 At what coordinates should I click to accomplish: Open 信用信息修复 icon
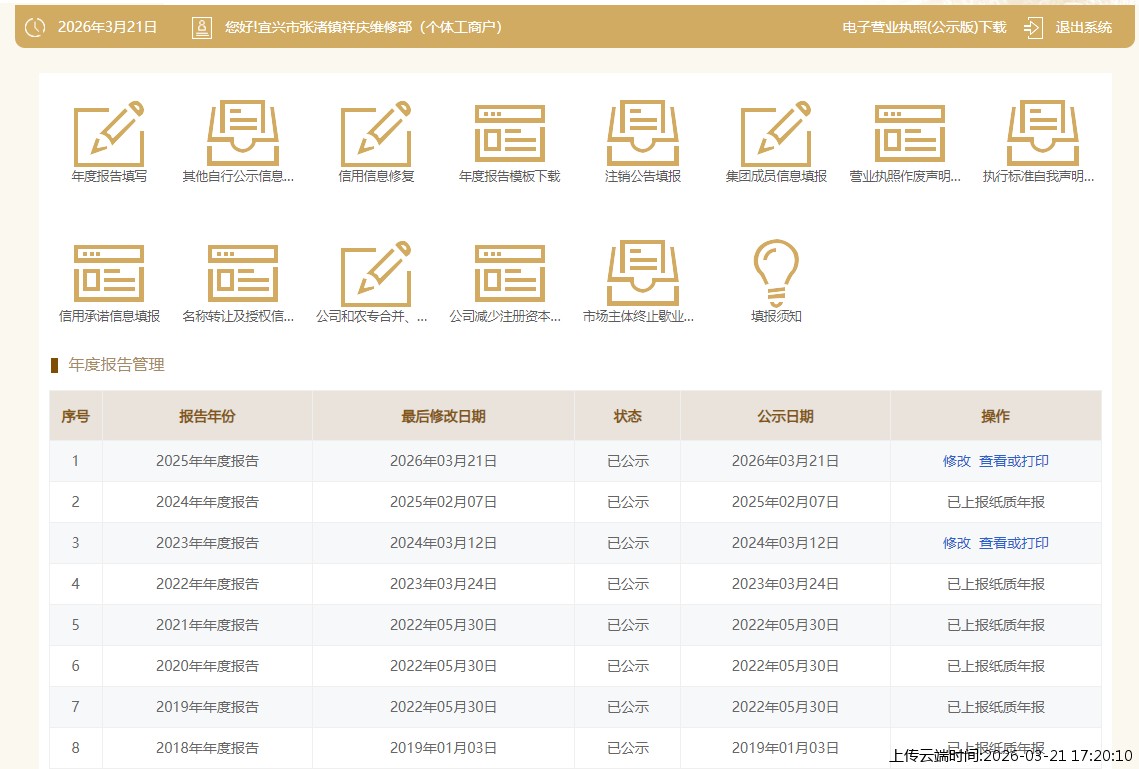pos(376,134)
